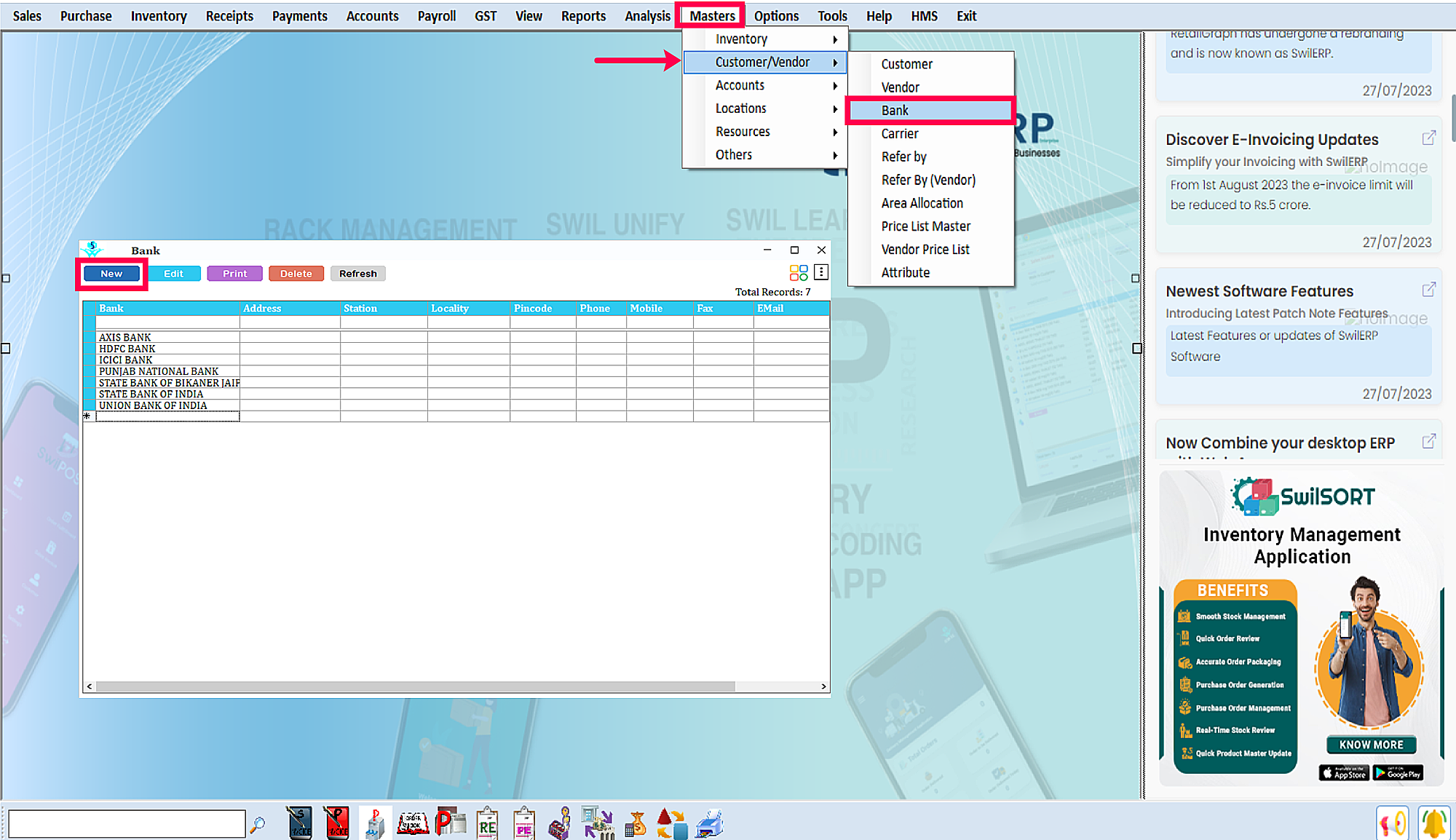Viewport: 1456px width, 840px height.
Task: Click the Delete button in Bank window
Action: click(296, 274)
